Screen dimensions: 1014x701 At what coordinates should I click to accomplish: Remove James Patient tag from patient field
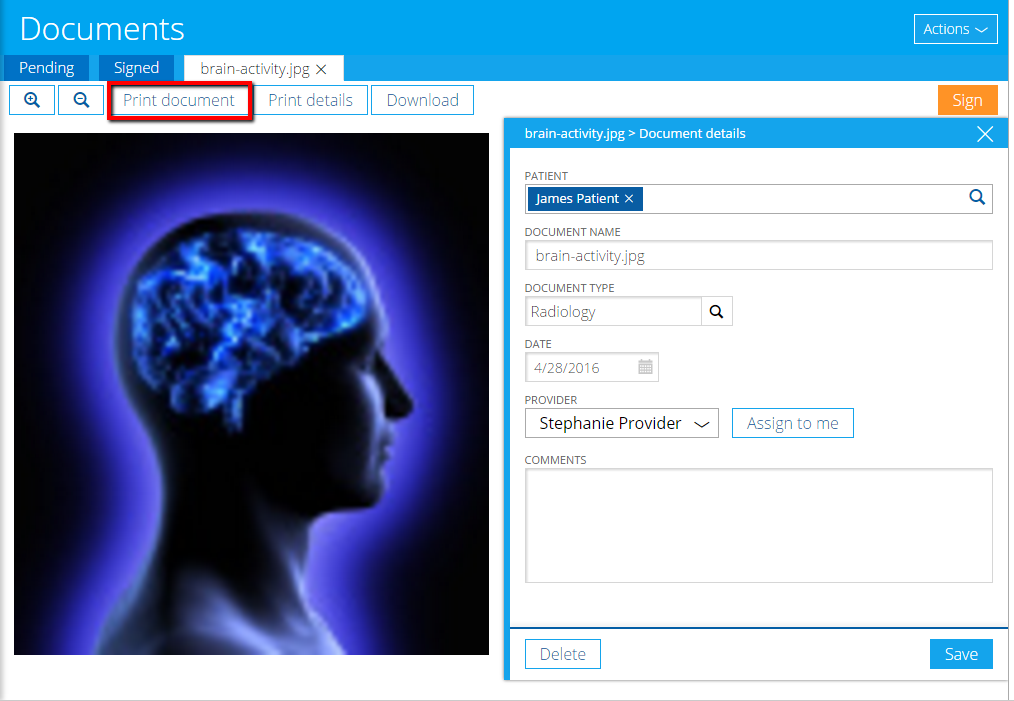[629, 199]
